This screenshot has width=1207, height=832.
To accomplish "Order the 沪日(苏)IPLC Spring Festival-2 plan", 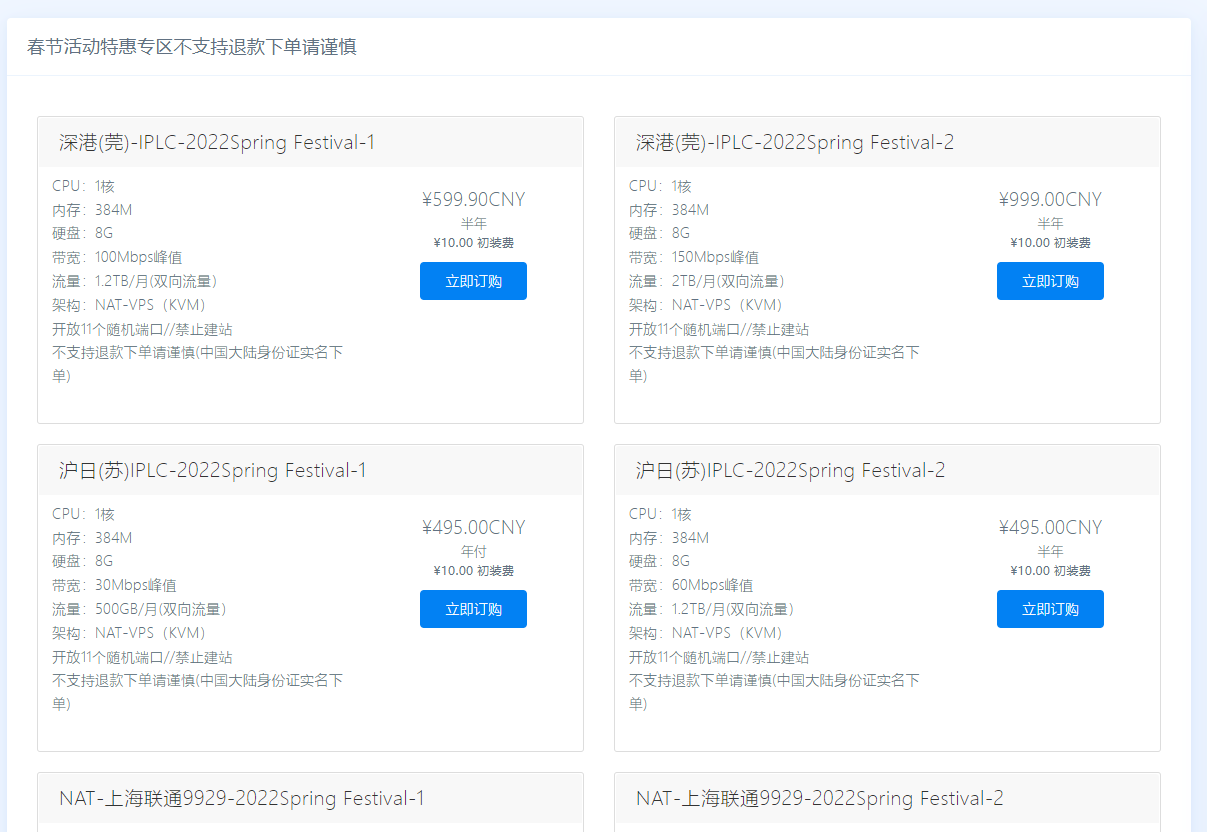I will click(x=1050, y=609).
